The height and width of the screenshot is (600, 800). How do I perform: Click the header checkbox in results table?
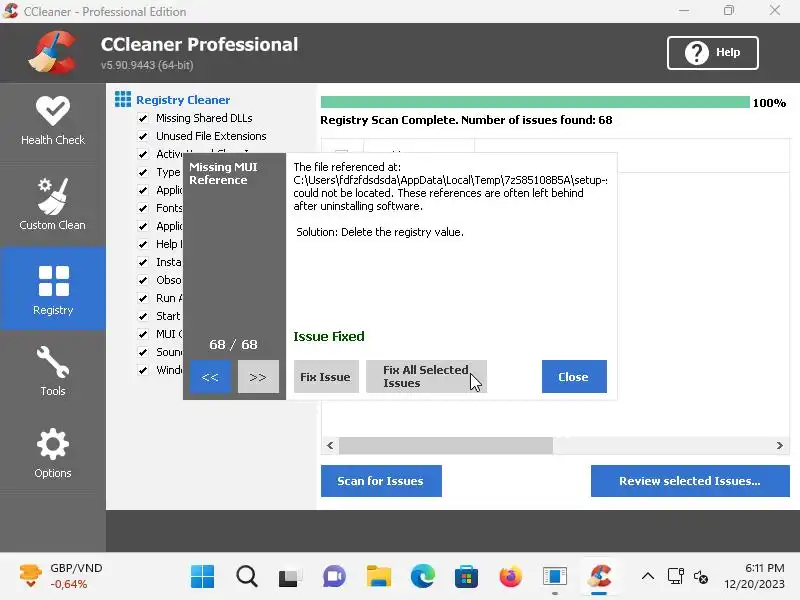pos(341,151)
